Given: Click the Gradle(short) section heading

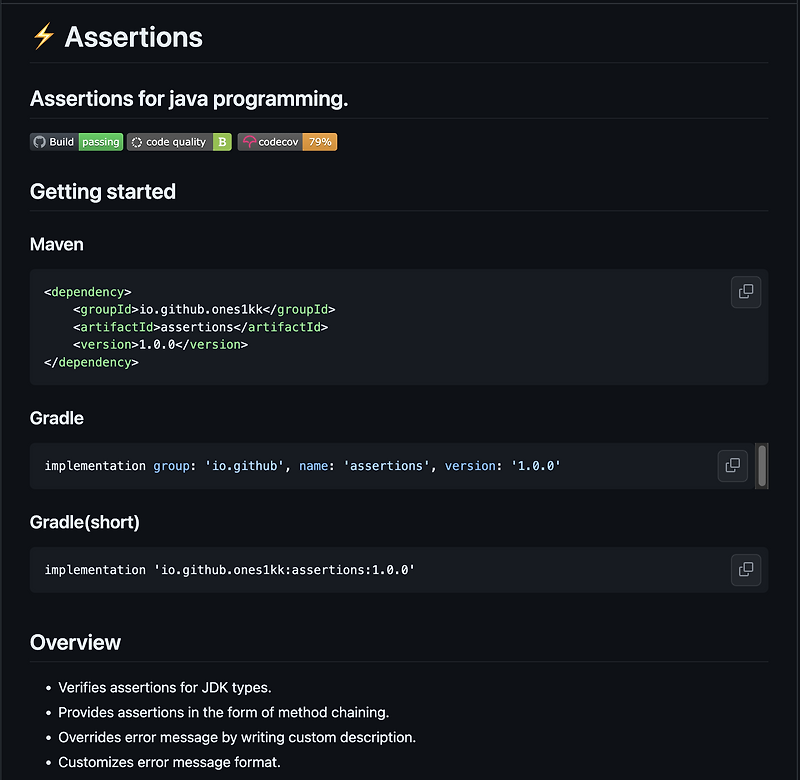Looking at the screenshot, I should [x=84, y=522].
